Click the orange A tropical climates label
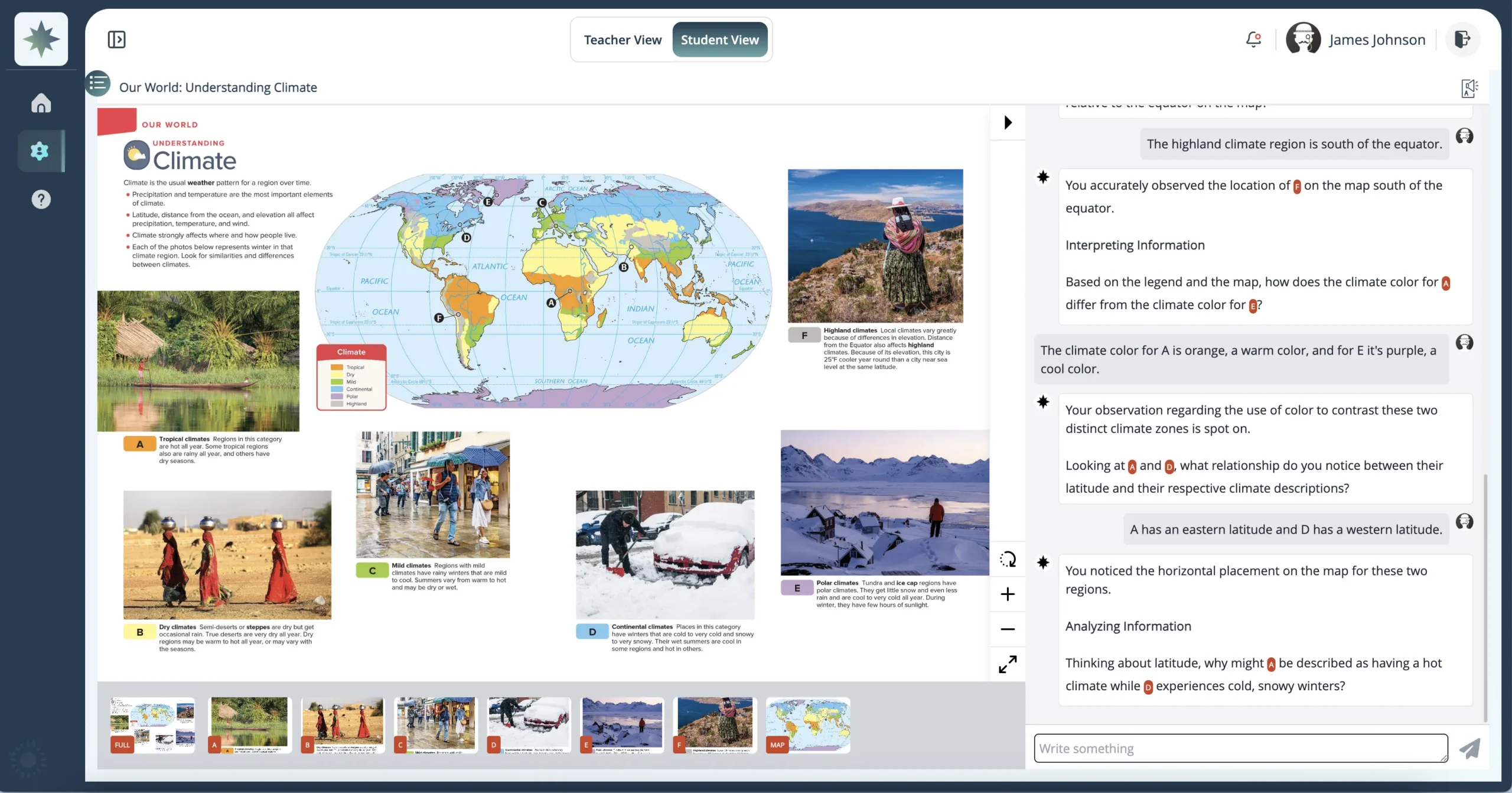Viewport: 1512px width, 793px height. point(140,444)
